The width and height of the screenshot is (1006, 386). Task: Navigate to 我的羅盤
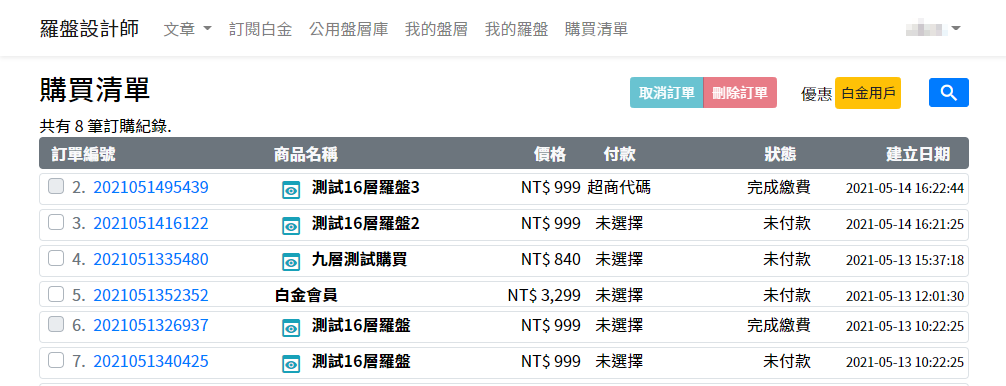click(x=516, y=29)
